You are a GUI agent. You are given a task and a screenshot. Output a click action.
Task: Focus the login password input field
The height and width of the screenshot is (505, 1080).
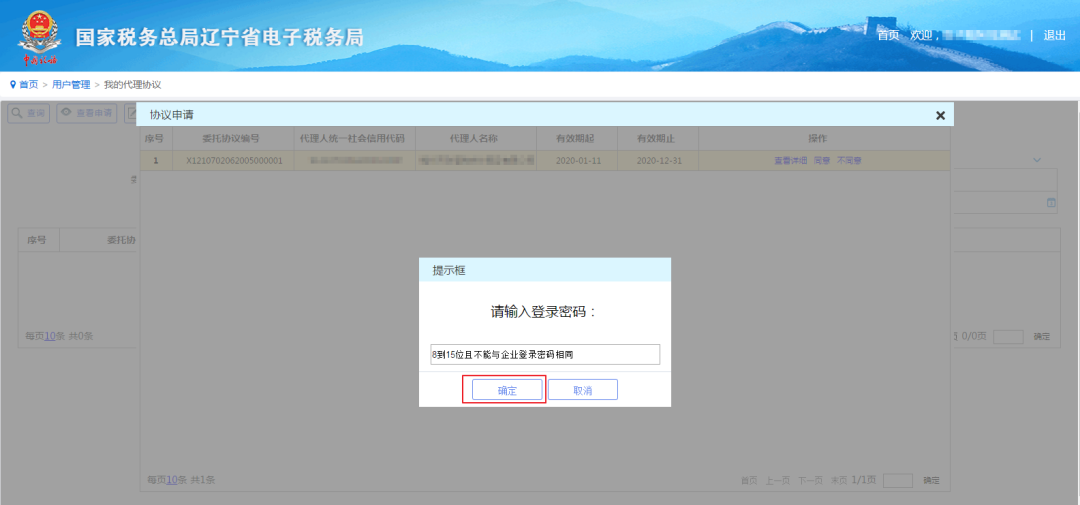pyautogui.click(x=545, y=354)
